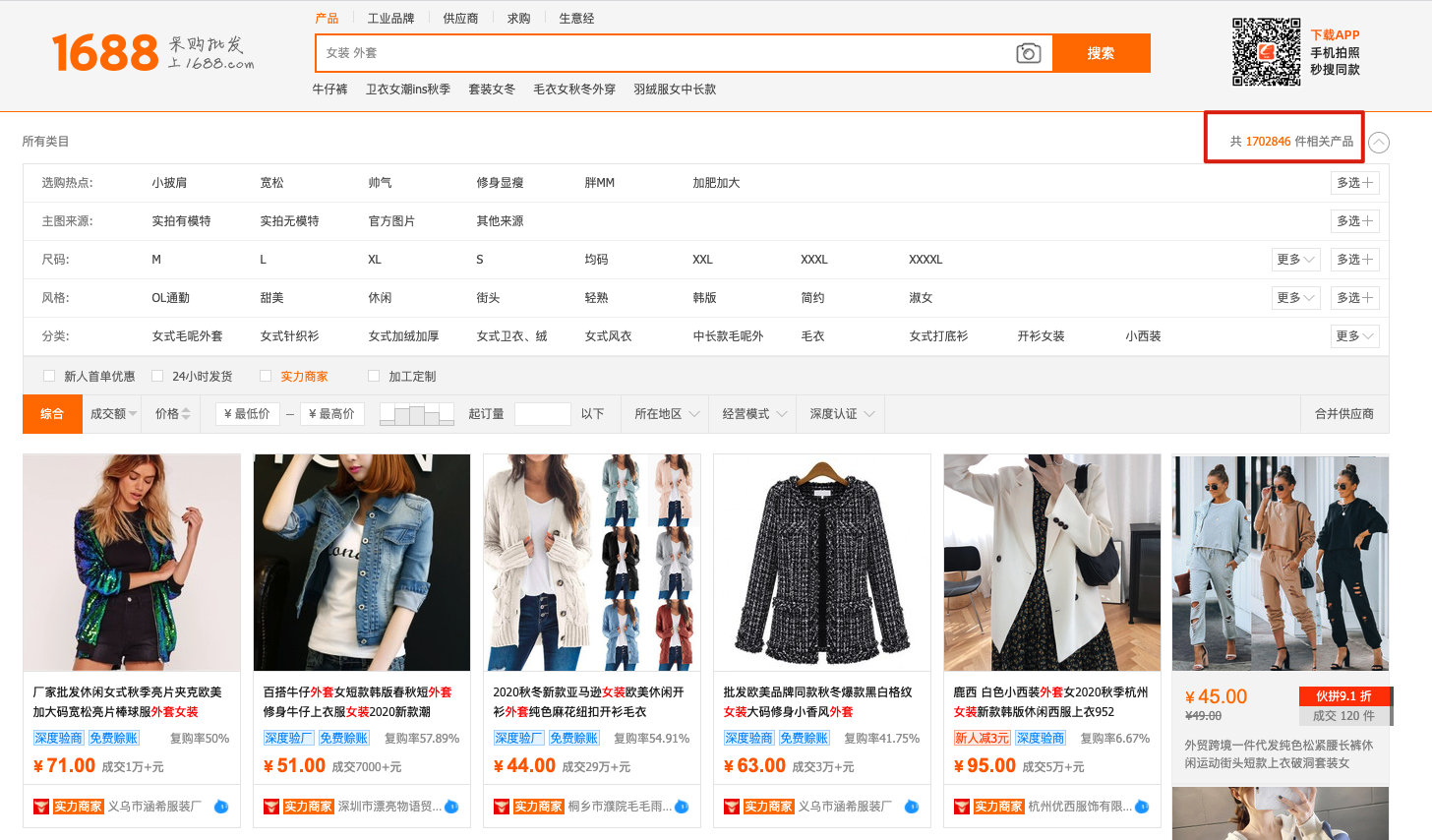Click the orange 搜索 button
Viewport: 1432px width, 840px height.
click(x=1103, y=53)
